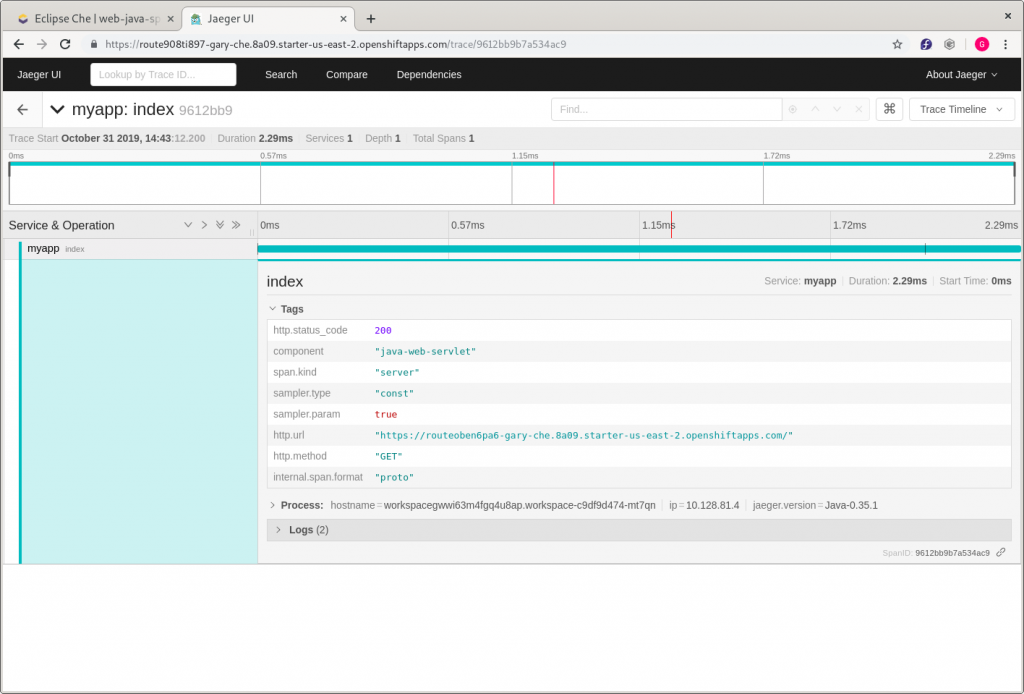This screenshot has width=1024, height=694.
Task: Switch to the Eclipse Che browser tab
Action: (x=90, y=19)
